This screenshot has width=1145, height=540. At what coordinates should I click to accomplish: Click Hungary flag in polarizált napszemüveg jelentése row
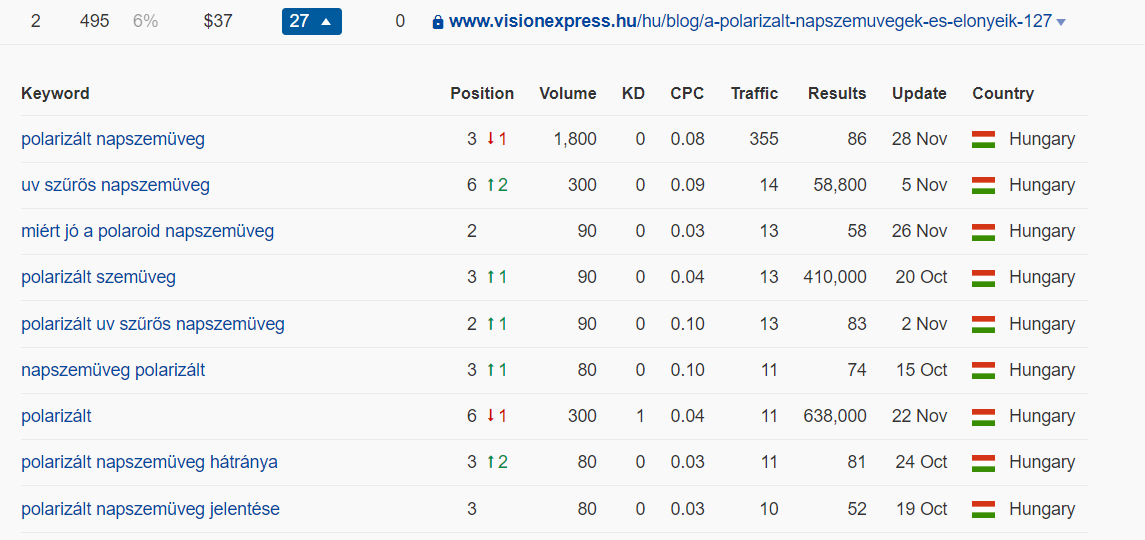tap(983, 509)
